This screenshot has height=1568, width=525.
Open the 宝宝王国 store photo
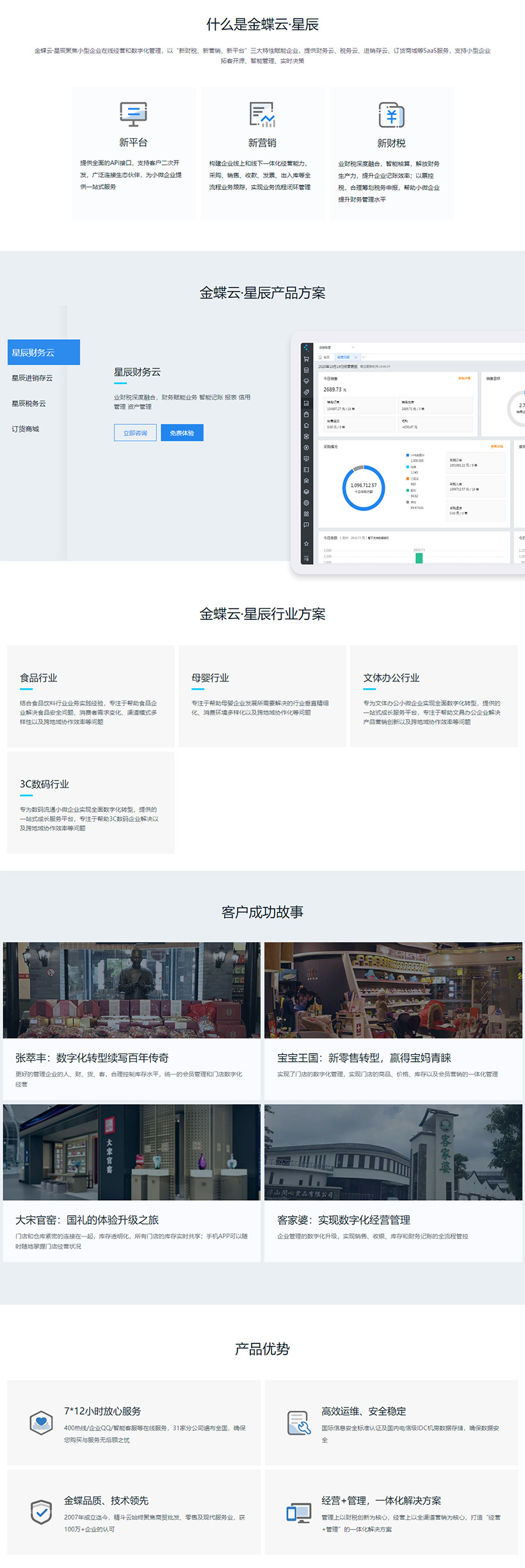[x=393, y=990]
